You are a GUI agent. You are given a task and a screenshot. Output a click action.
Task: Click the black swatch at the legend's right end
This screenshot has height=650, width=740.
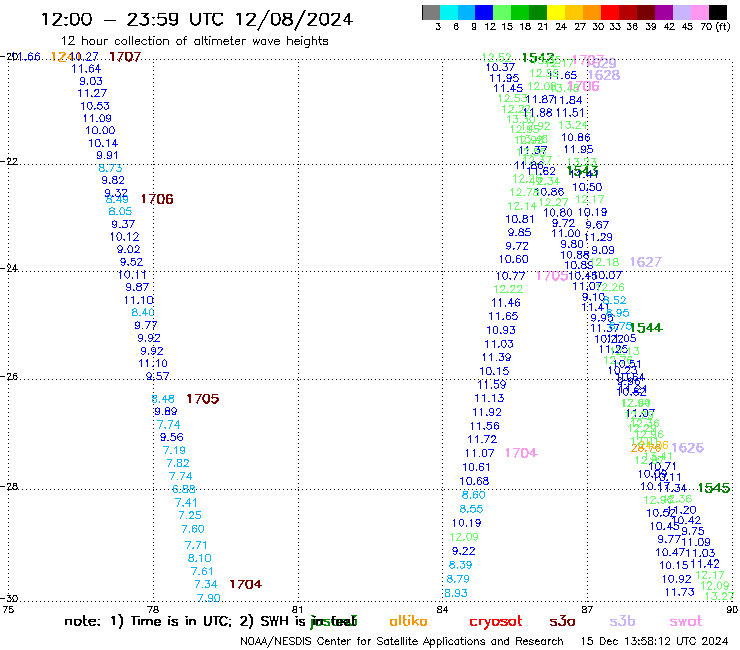pyautogui.click(x=718, y=12)
